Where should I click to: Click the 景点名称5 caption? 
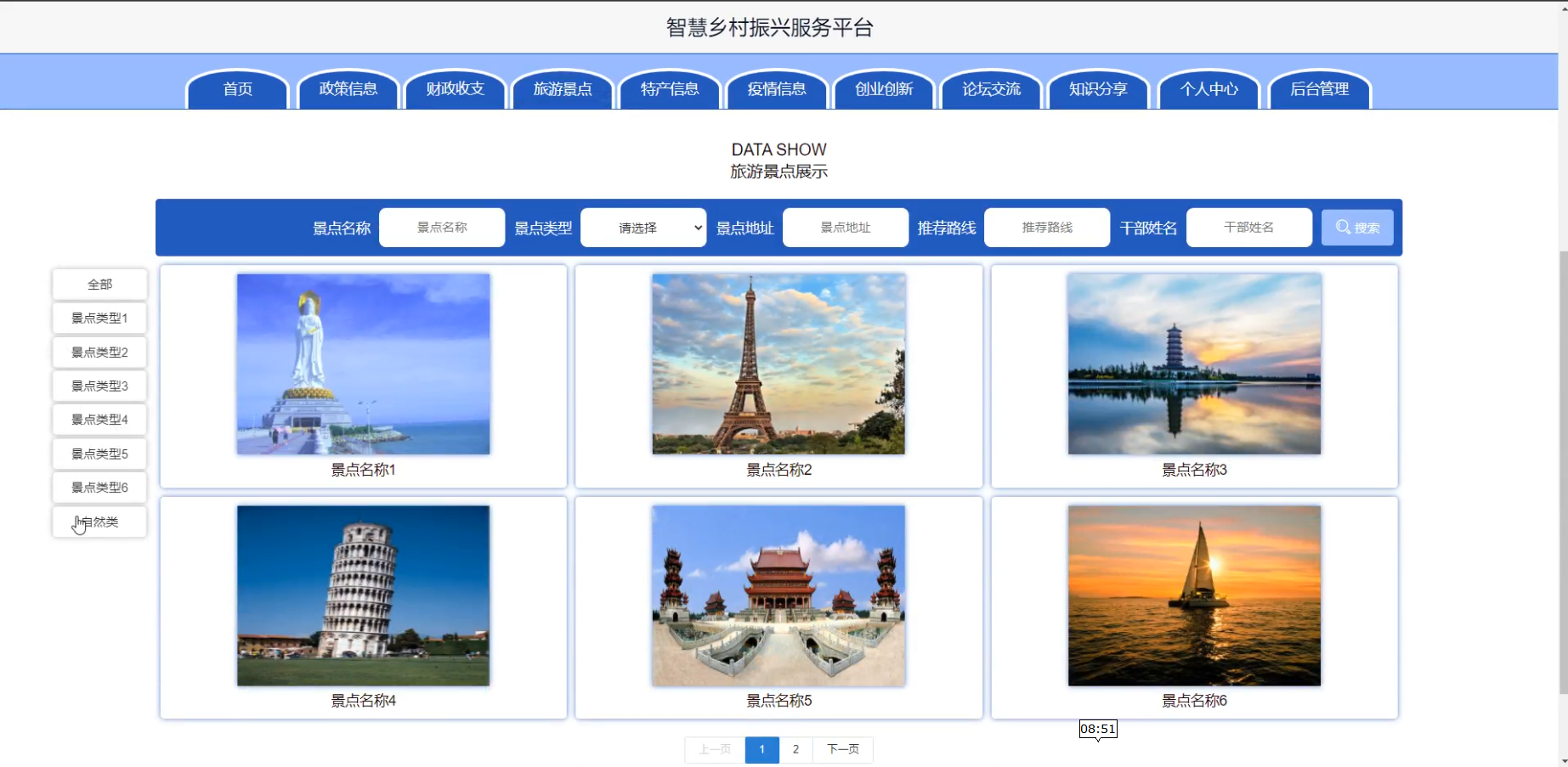click(x=778, y=701)
